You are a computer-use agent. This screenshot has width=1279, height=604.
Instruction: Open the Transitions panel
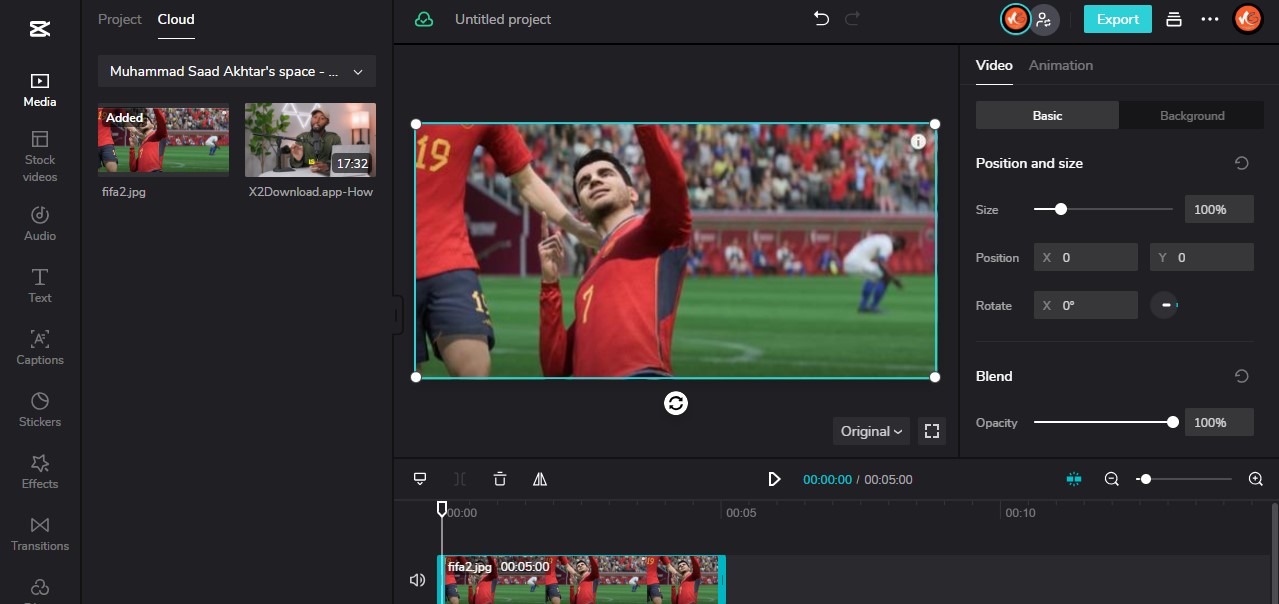pyautogui.click(x=40, y=534)
